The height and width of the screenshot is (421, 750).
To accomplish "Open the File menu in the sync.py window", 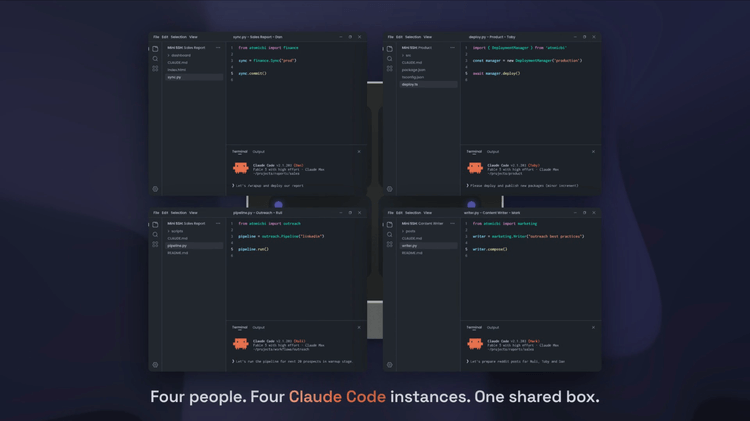I will (156, 37).
